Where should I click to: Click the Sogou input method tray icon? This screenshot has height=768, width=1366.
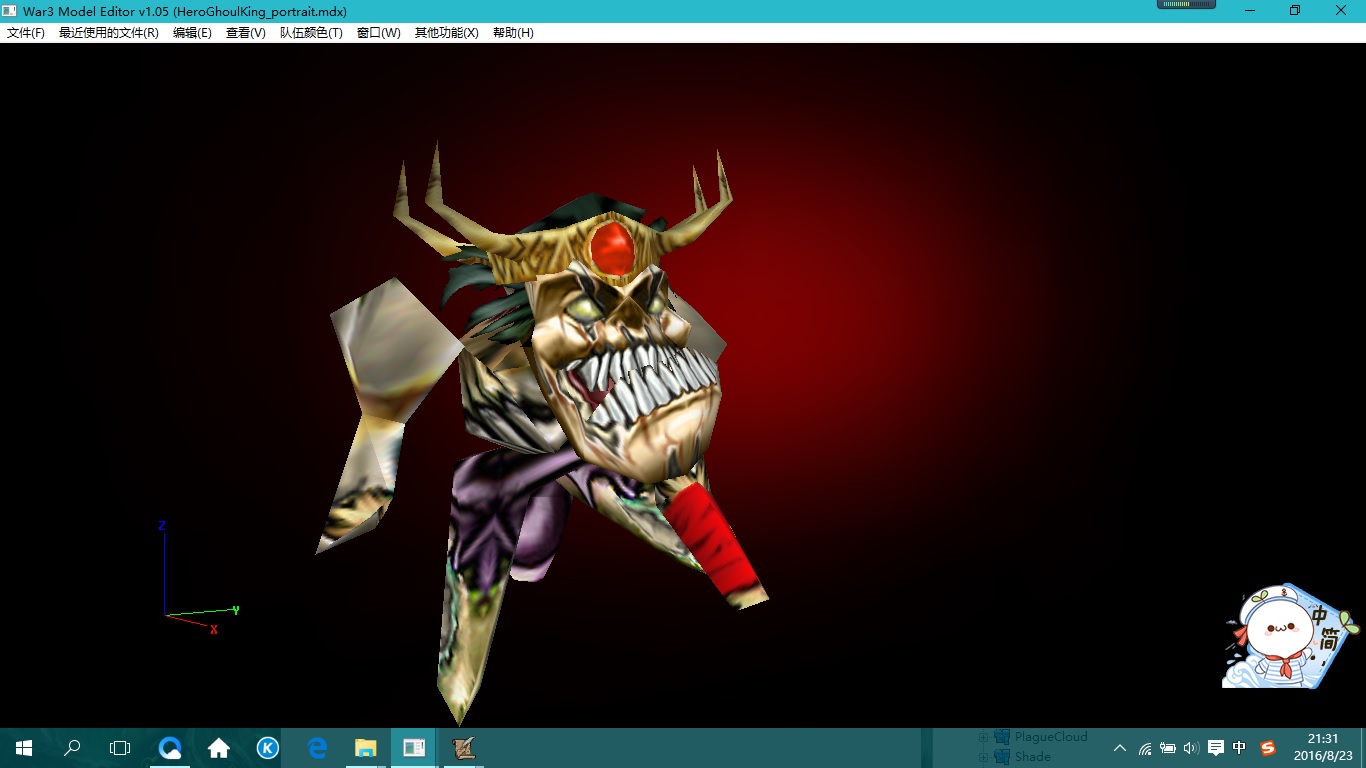(x=1268, y=748)
